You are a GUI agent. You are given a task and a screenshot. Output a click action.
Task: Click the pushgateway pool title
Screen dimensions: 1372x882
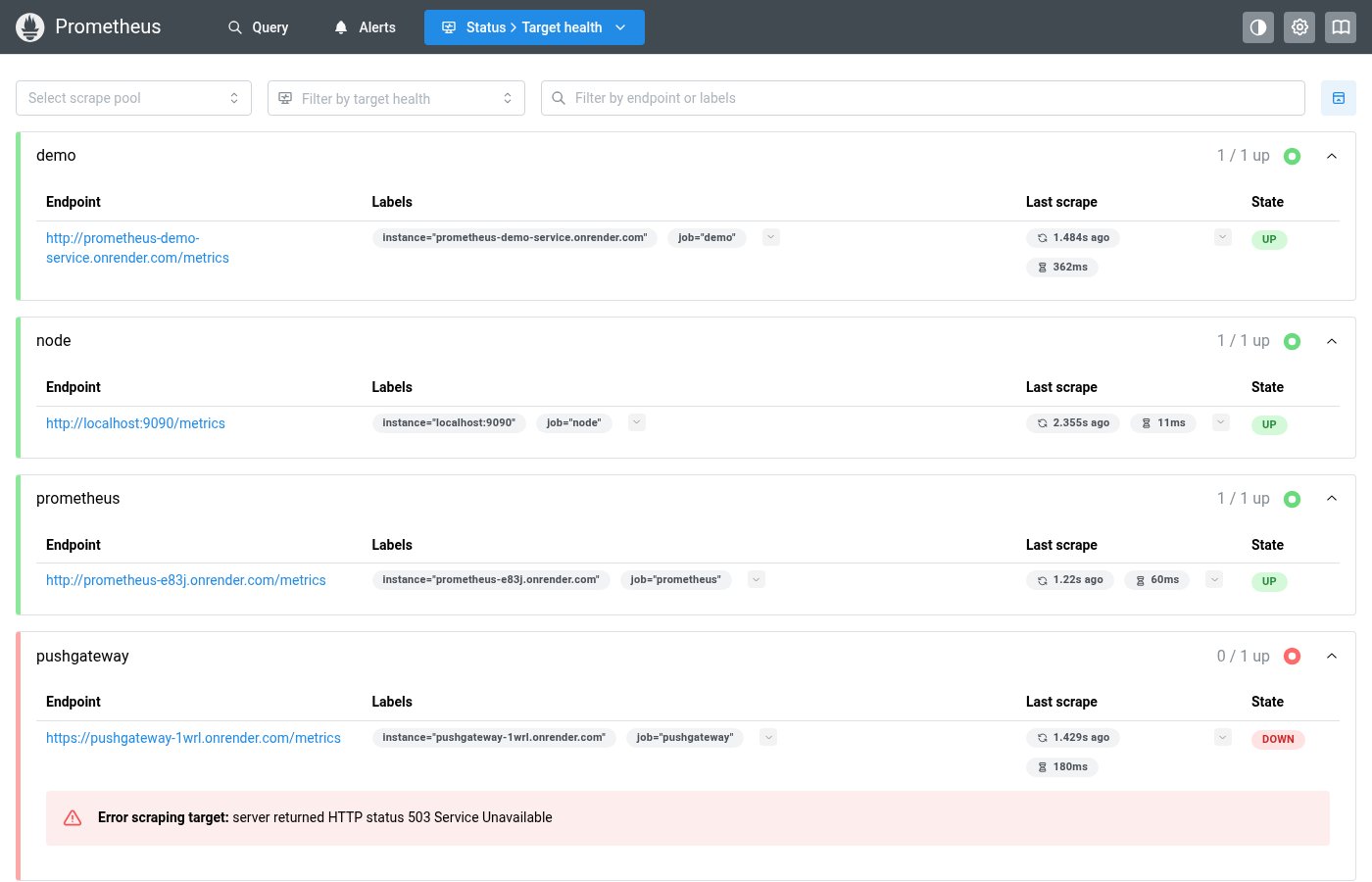coord(82,656)
